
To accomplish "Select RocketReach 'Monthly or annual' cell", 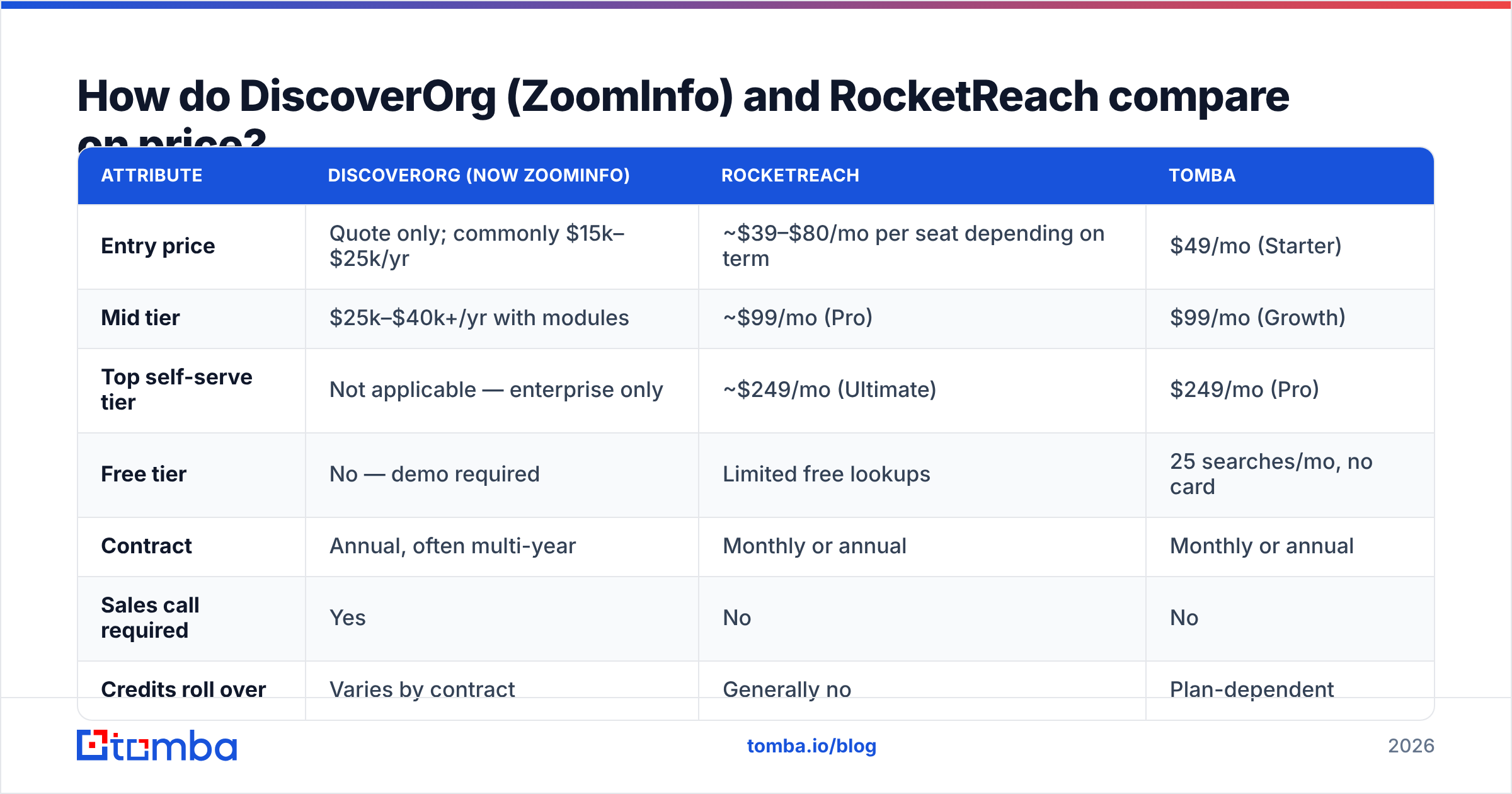I will point(922,546).
